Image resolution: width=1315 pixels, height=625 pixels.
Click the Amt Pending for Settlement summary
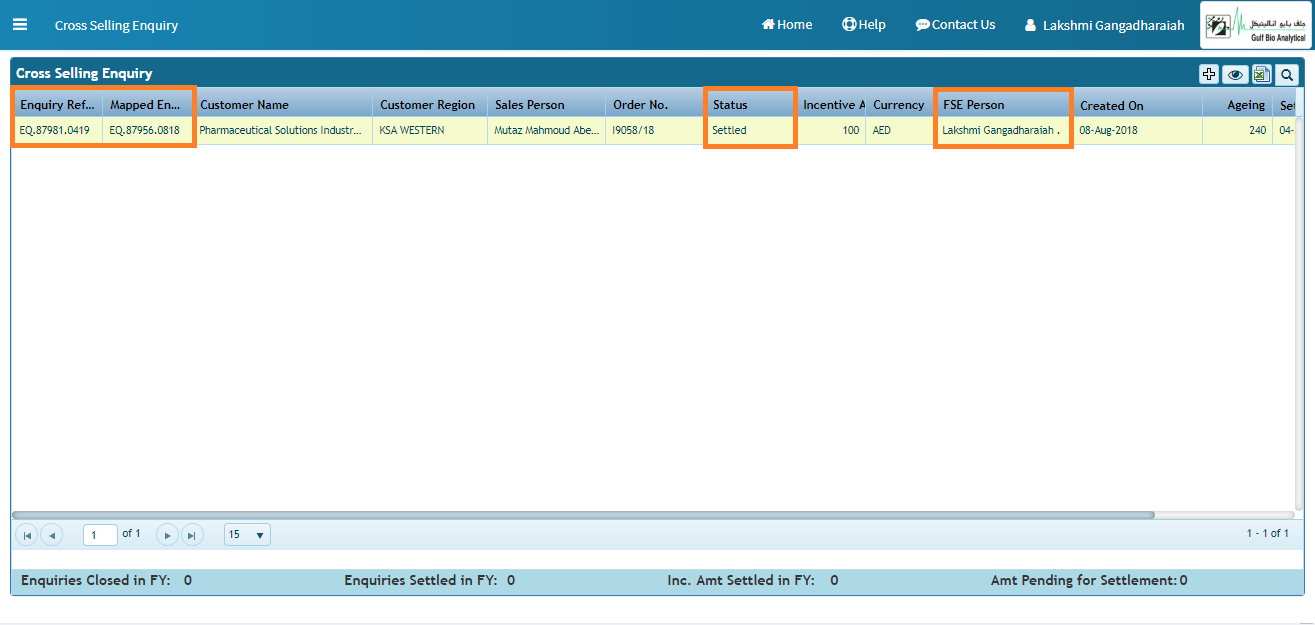pos(1089,580)
